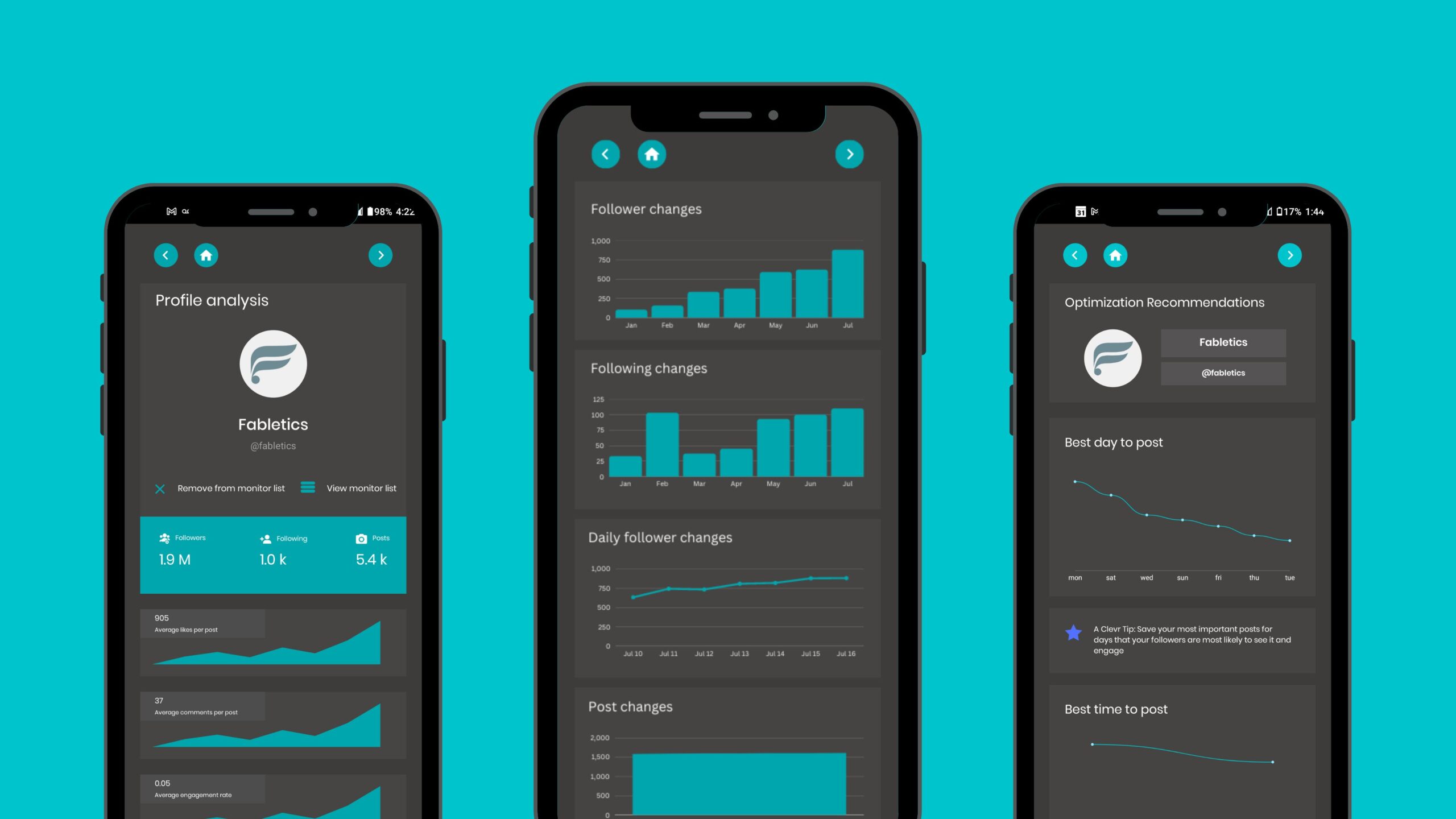Click the forward arrow on center phone
This screenshot has width=1456, height=819.
coord(849,154)
